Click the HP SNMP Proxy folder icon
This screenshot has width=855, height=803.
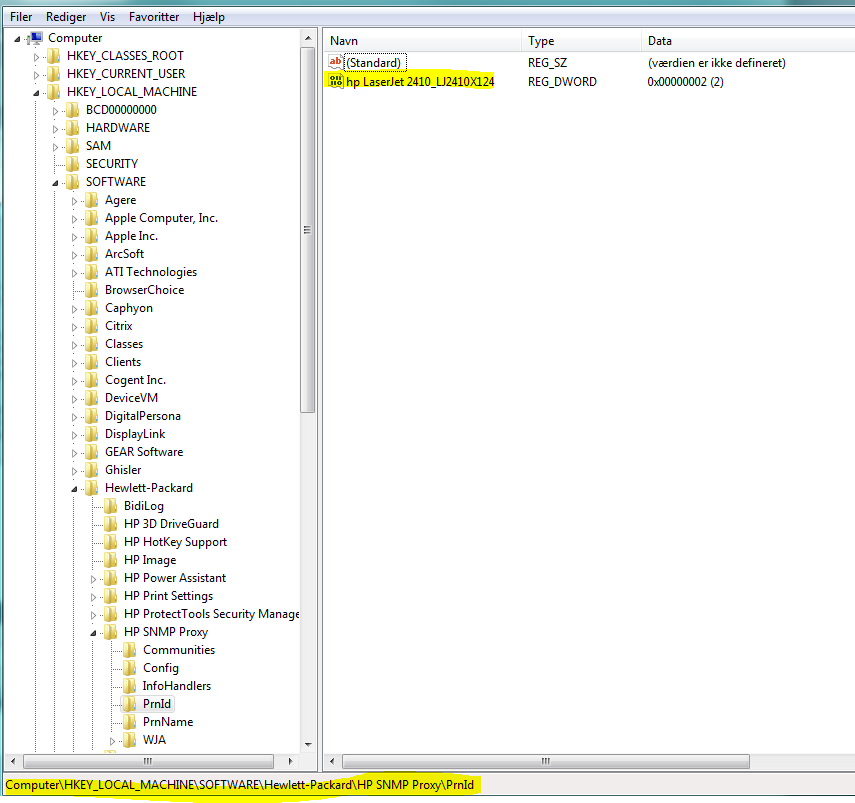(111, 631)
